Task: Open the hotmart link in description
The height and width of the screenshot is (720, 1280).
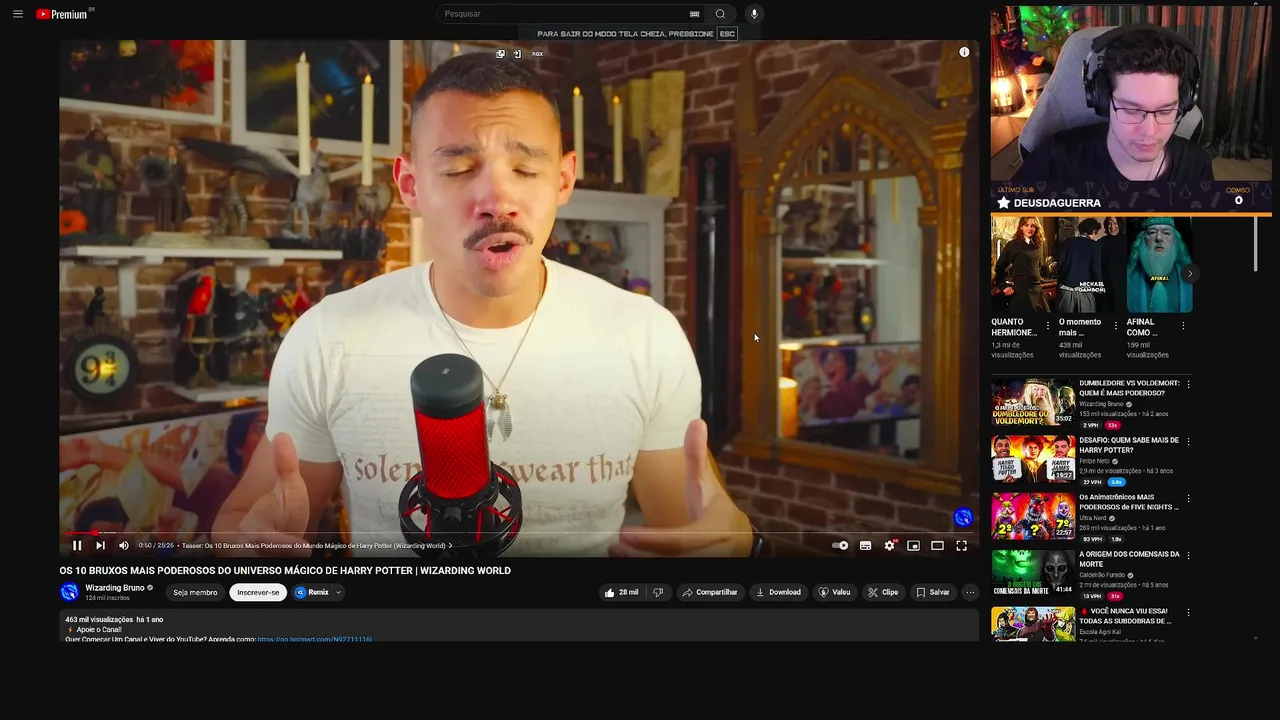Action: click(314, 639)
